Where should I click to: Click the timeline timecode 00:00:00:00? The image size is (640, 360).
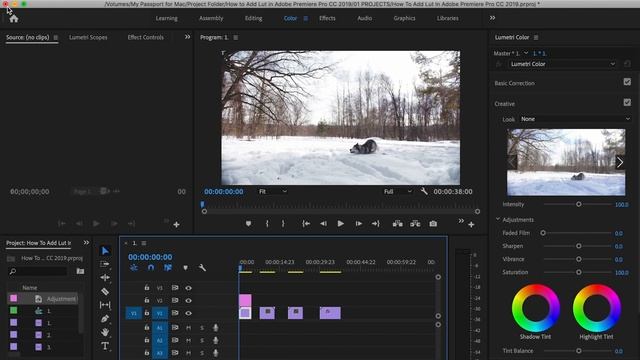tap(150, 257)
